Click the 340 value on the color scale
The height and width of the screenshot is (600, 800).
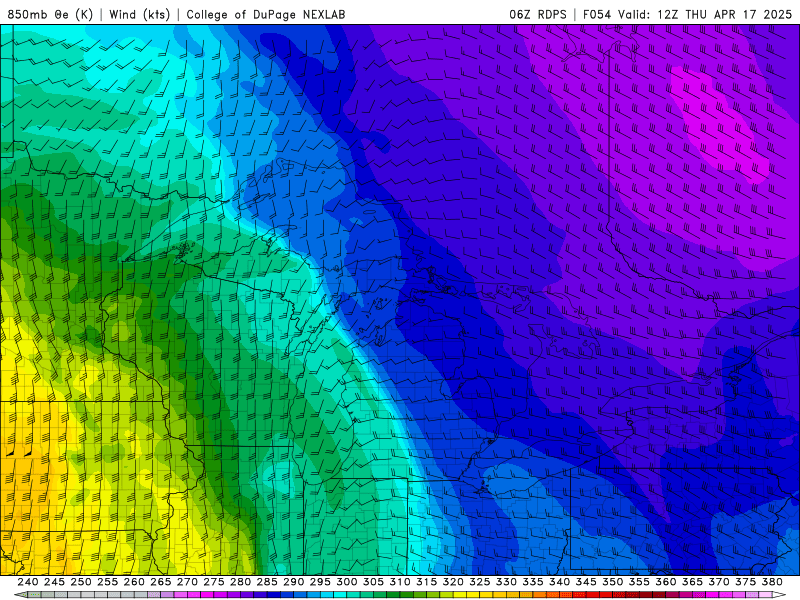coord(560,582)
